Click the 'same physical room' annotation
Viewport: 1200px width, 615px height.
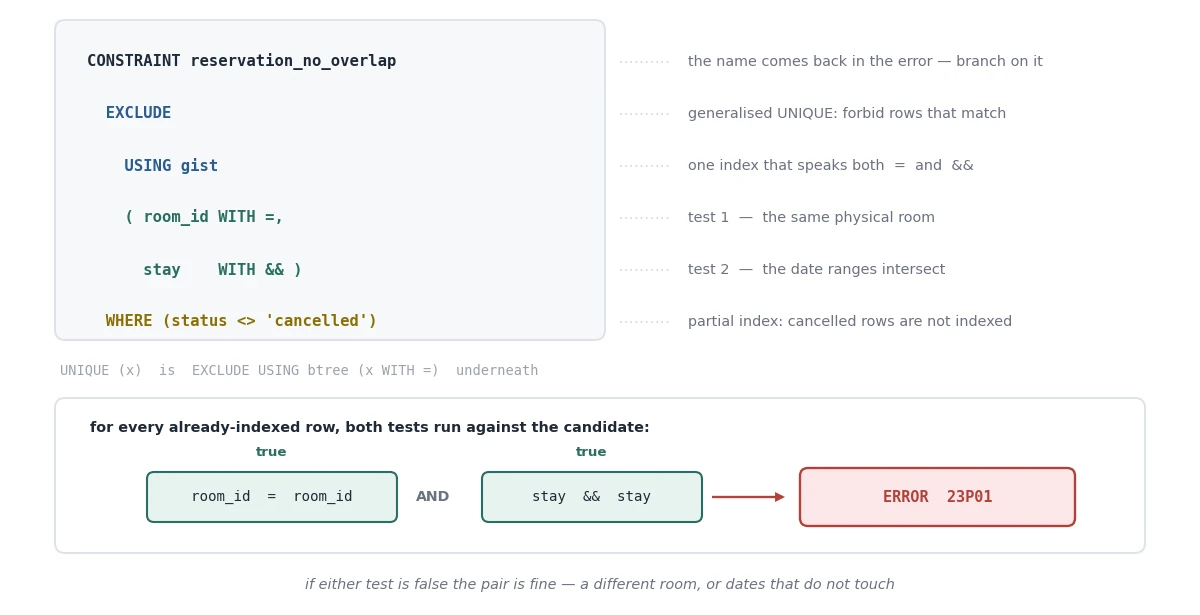point(811,218)
